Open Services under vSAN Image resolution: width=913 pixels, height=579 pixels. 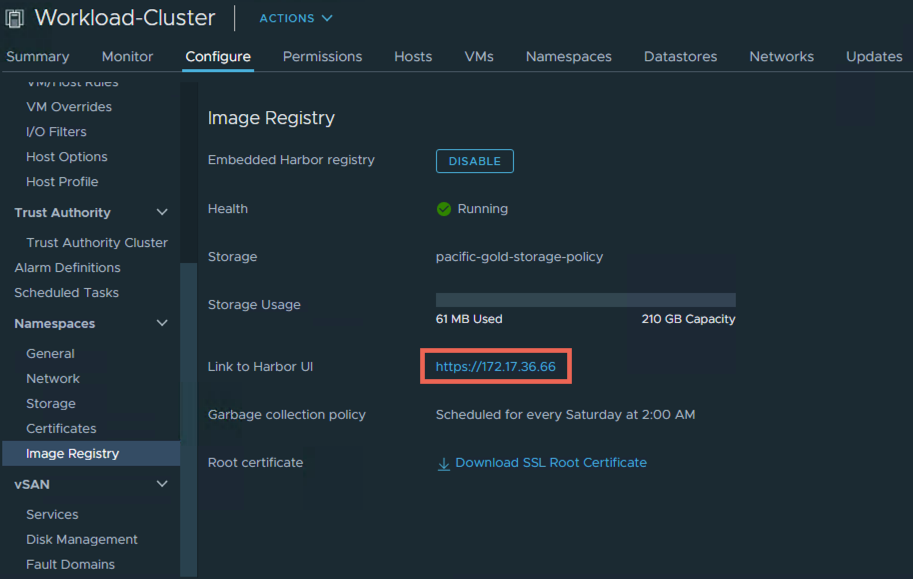(x=54, y=514)
